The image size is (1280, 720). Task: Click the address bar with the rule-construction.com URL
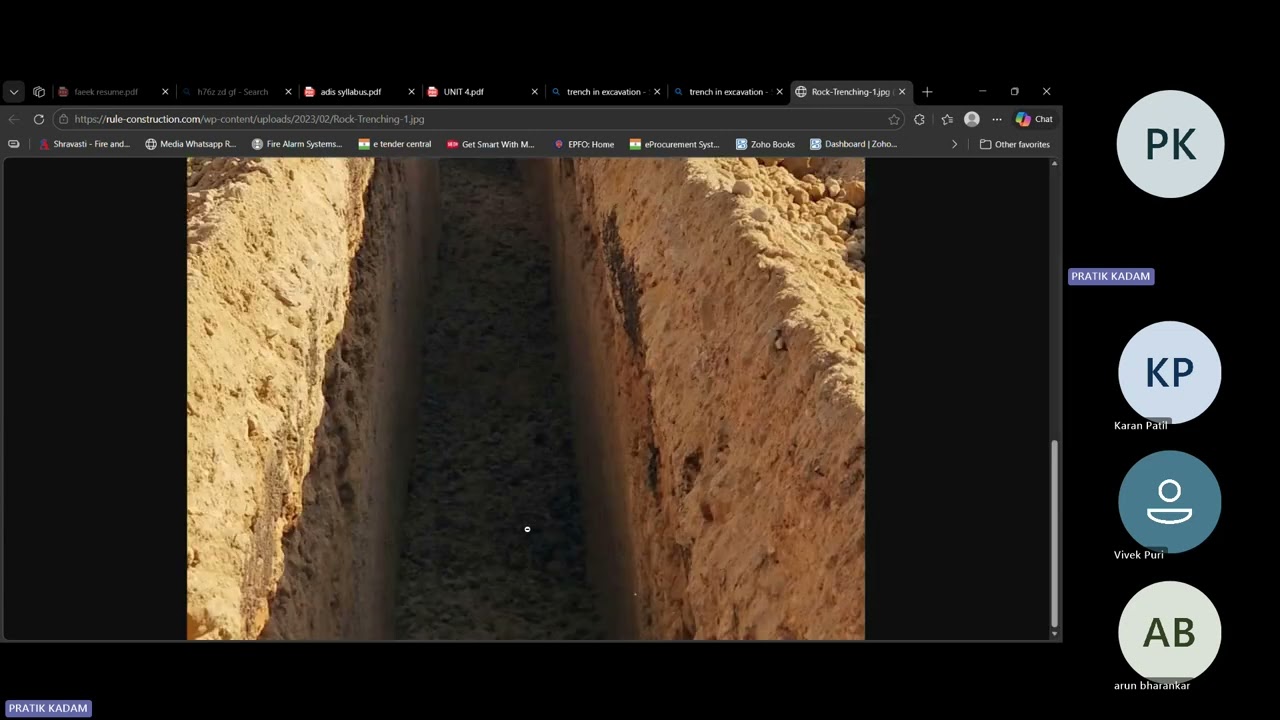tap(478, 119)
